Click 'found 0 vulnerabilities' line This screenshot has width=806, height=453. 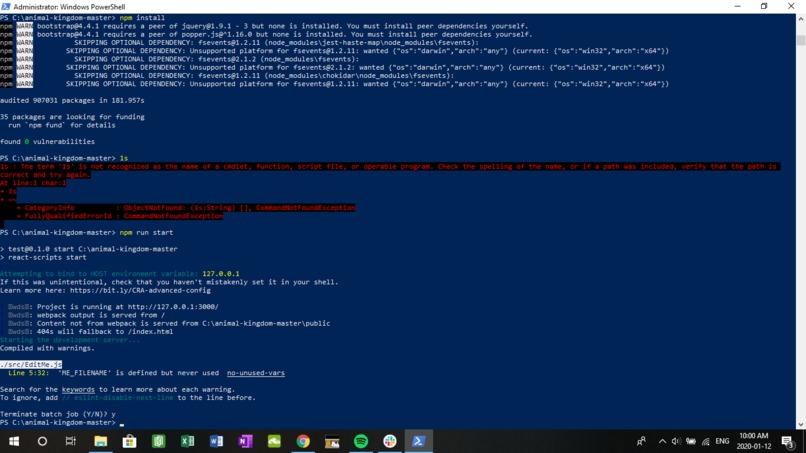47,141
